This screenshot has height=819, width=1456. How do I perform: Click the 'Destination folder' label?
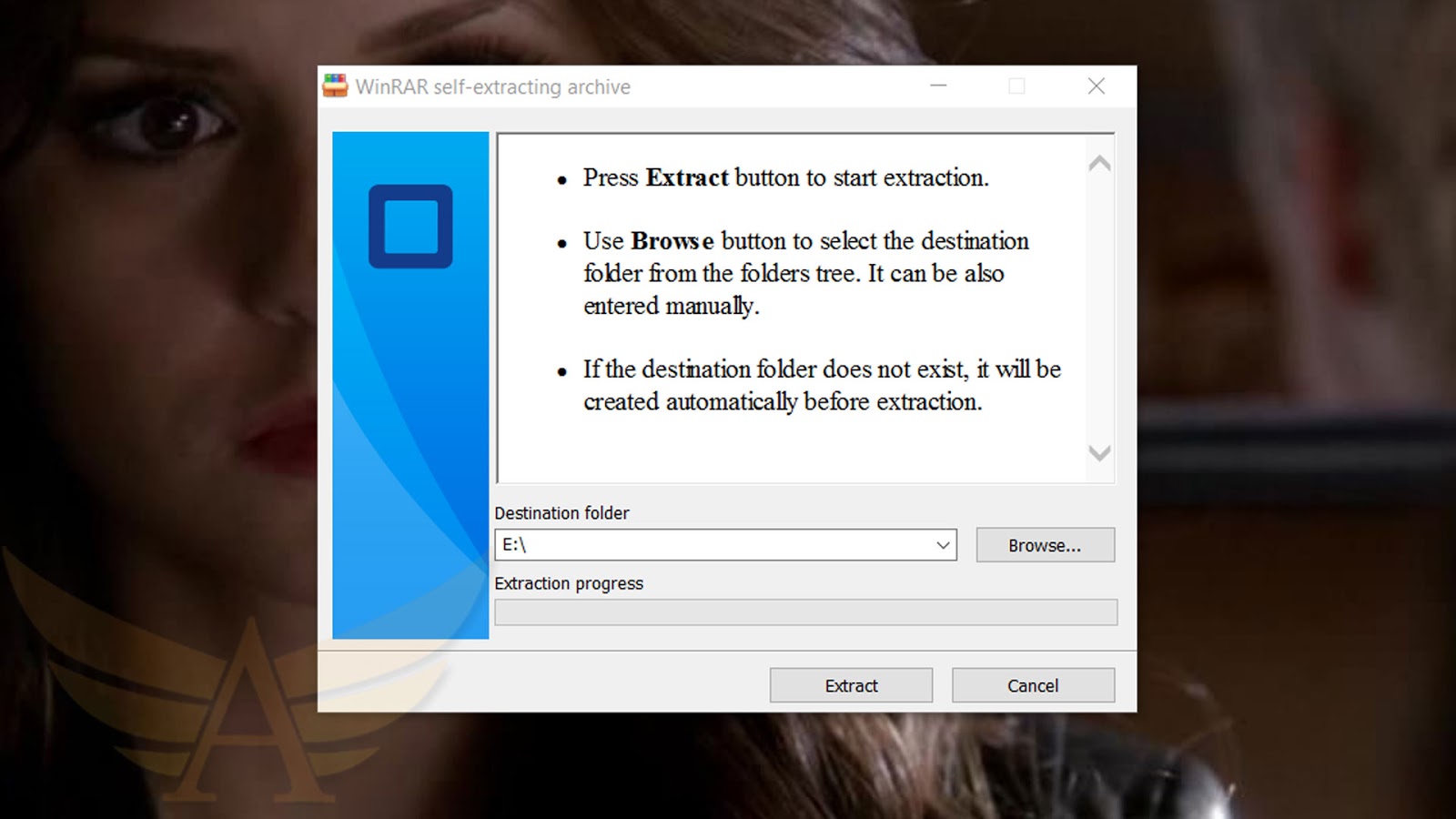coord(561,513)
